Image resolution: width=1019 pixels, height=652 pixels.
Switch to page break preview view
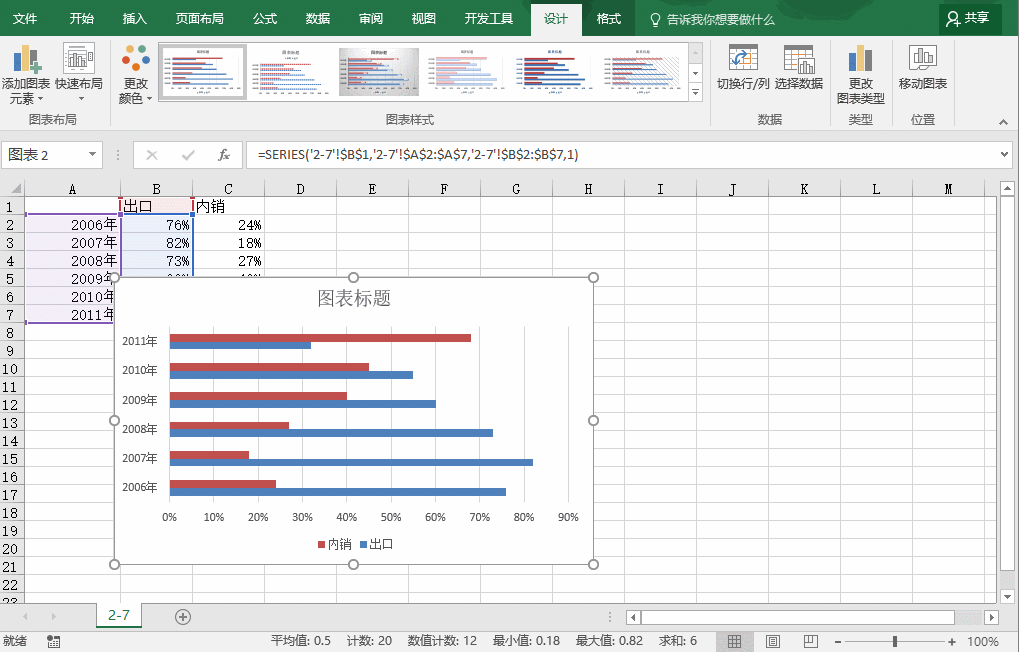(x=810, y=642)
